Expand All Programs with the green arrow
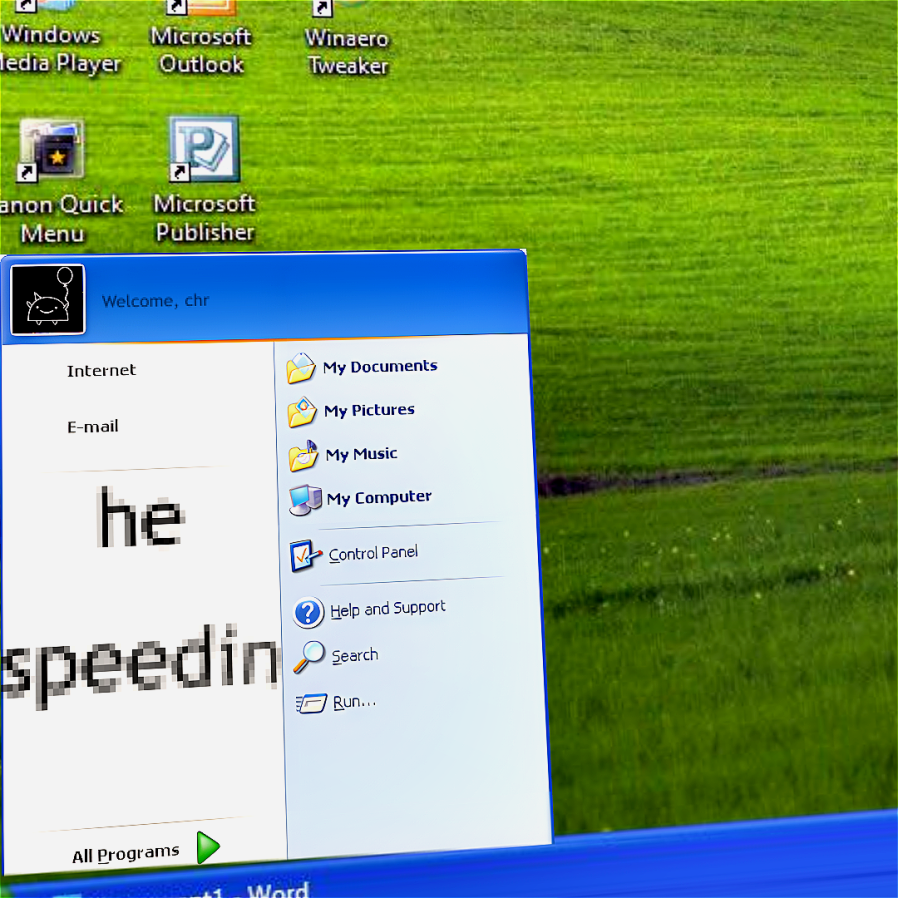Image resolution: width=898 pixels, height=898 pixels. [208, 848]
